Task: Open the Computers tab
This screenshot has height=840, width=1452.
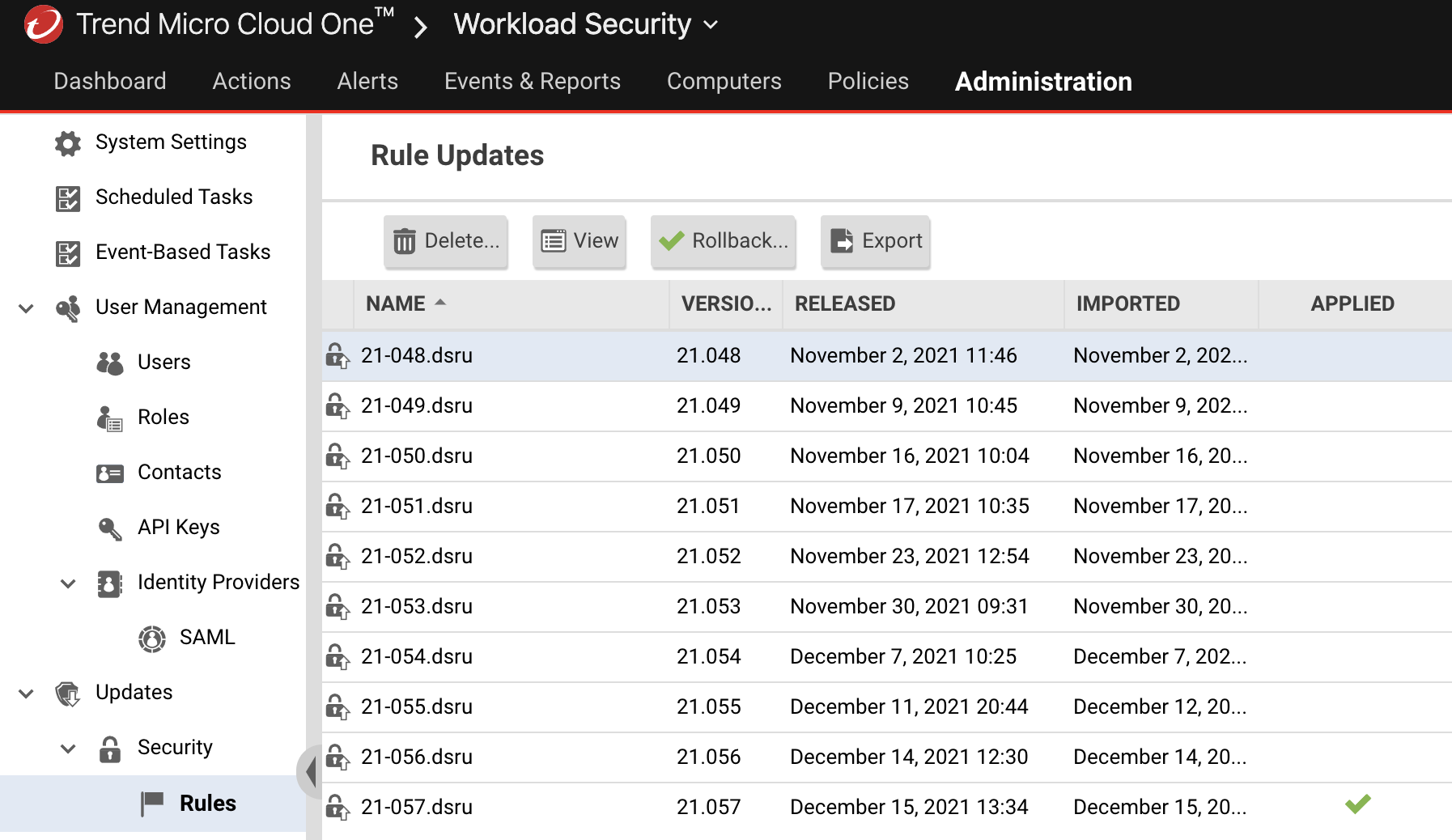Action: [x=724, y=81]
